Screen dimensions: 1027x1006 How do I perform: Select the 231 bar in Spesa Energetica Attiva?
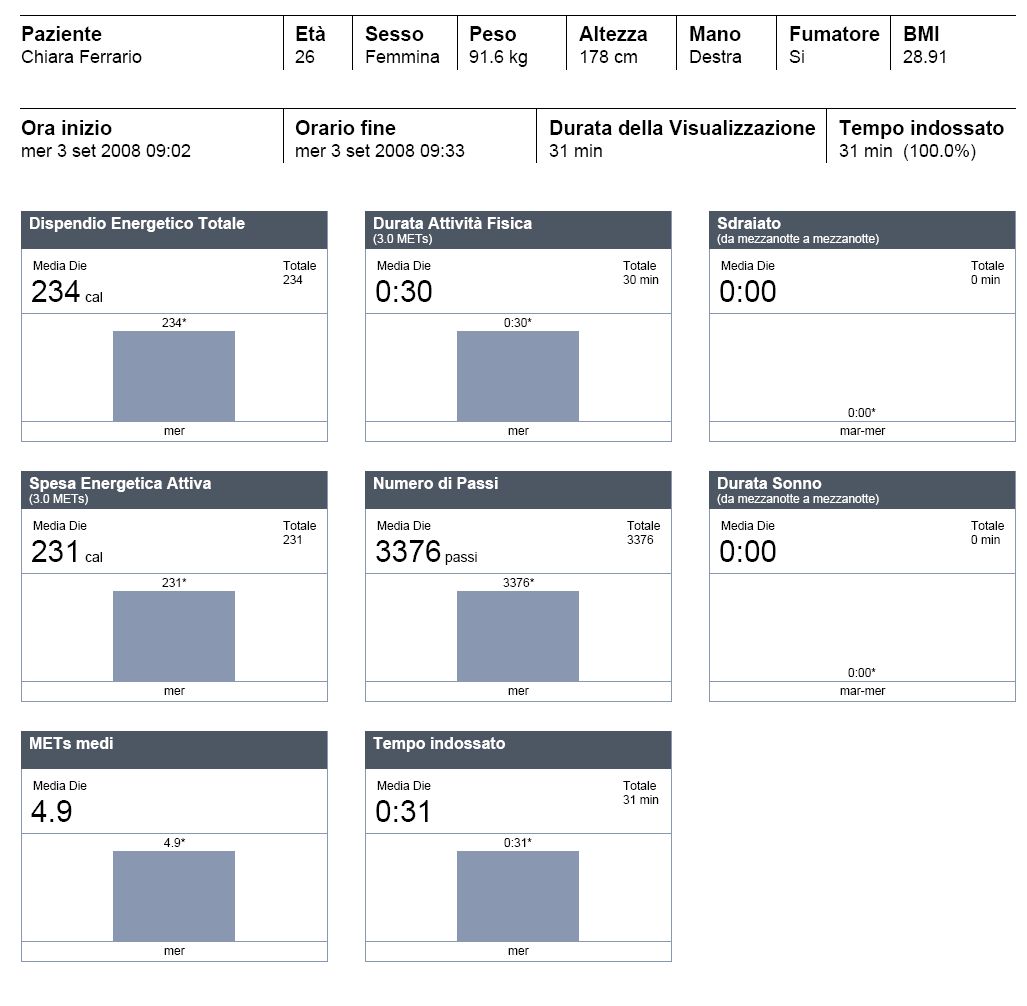tap(174, 636)
